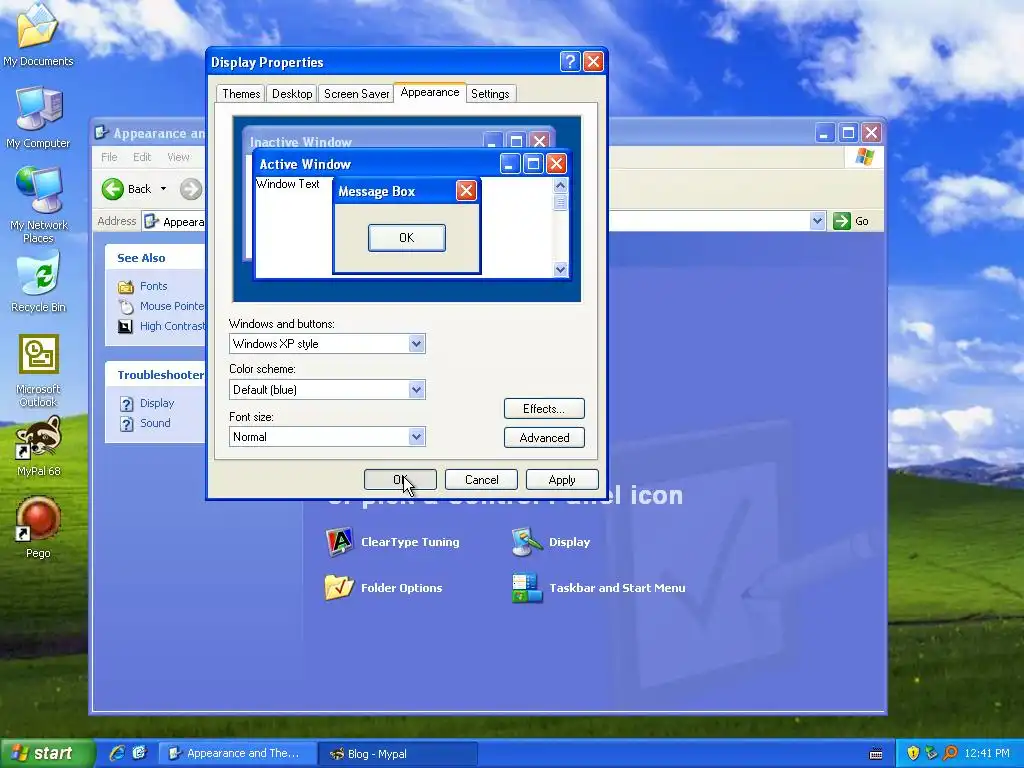1024x768 pixels.
Task: Click the Address bar field
Action: point(483,221)
